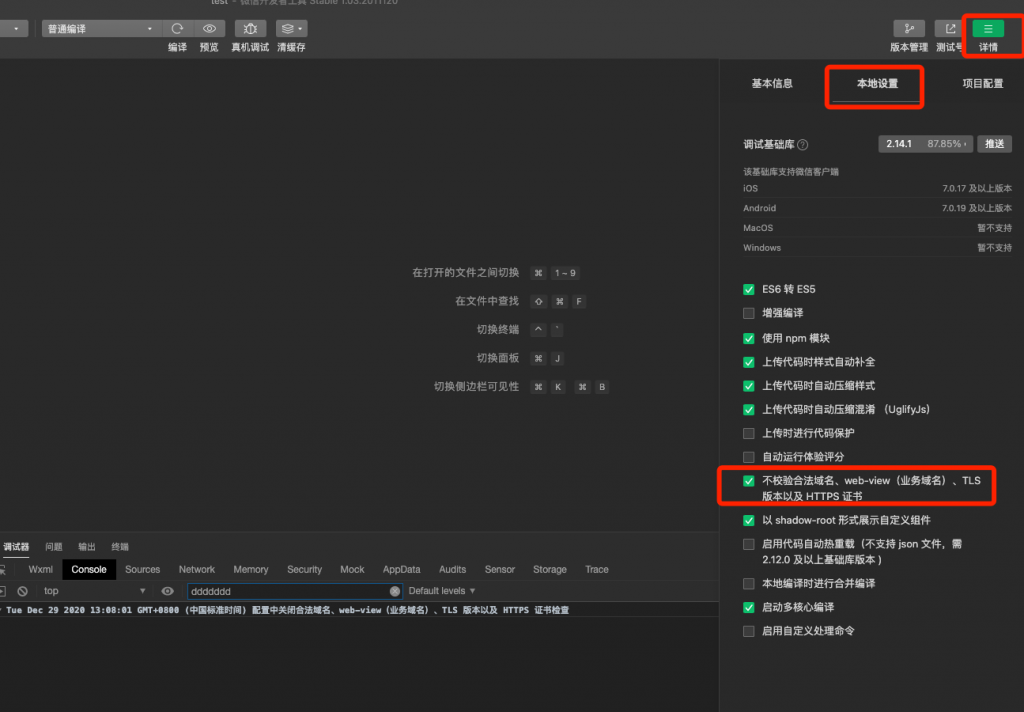Expand the 清缓存 clear cache dropdown
The height and width of the screenshot is (712, 1024).
pos(292,29)
